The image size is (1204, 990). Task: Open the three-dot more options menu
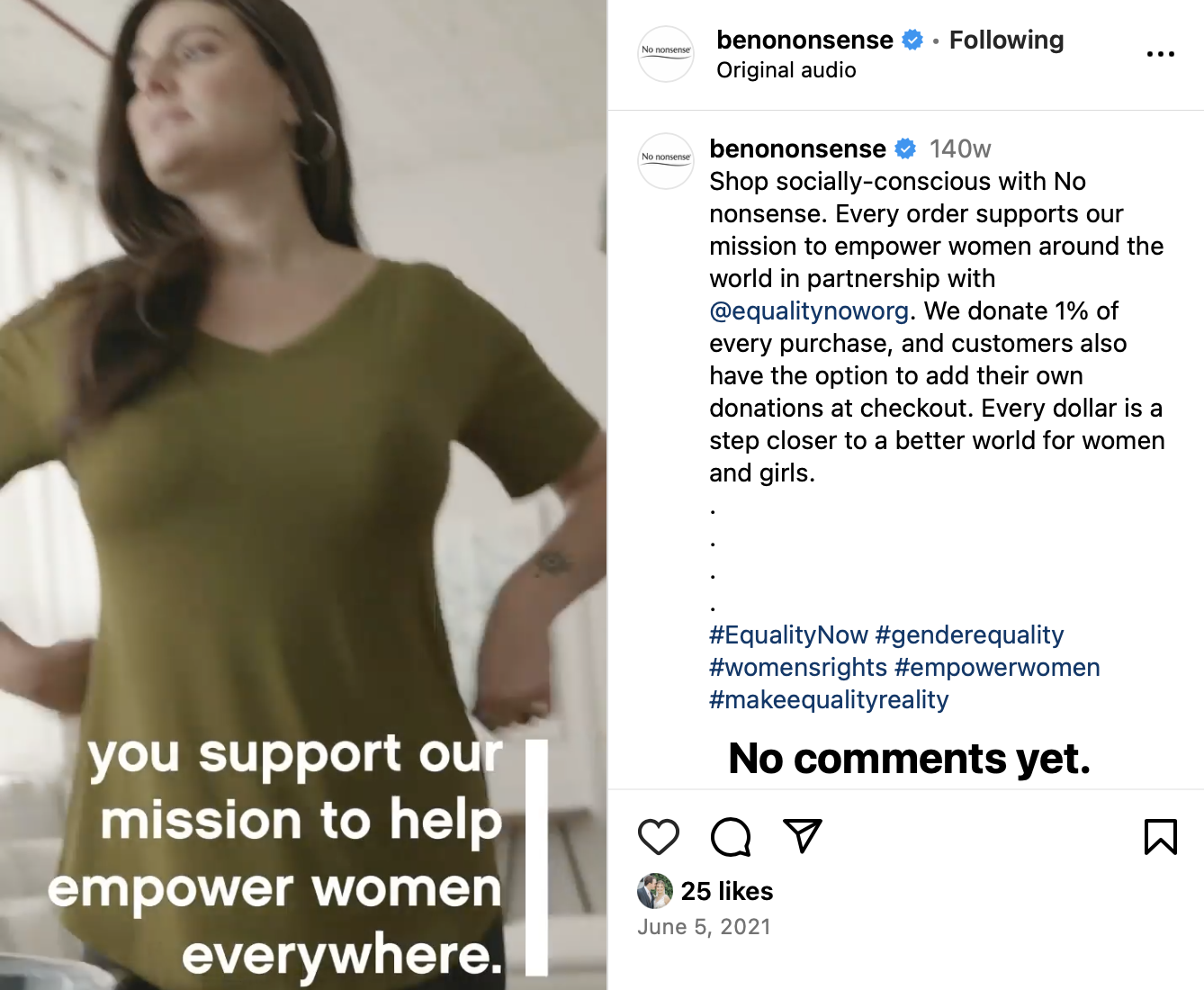tap(1160, 55)
